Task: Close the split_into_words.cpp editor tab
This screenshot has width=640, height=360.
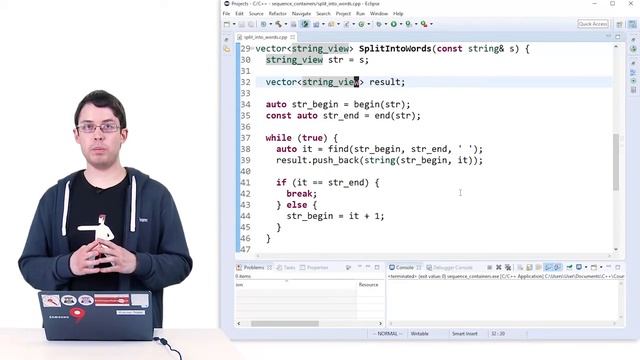Action: (293, 37)
